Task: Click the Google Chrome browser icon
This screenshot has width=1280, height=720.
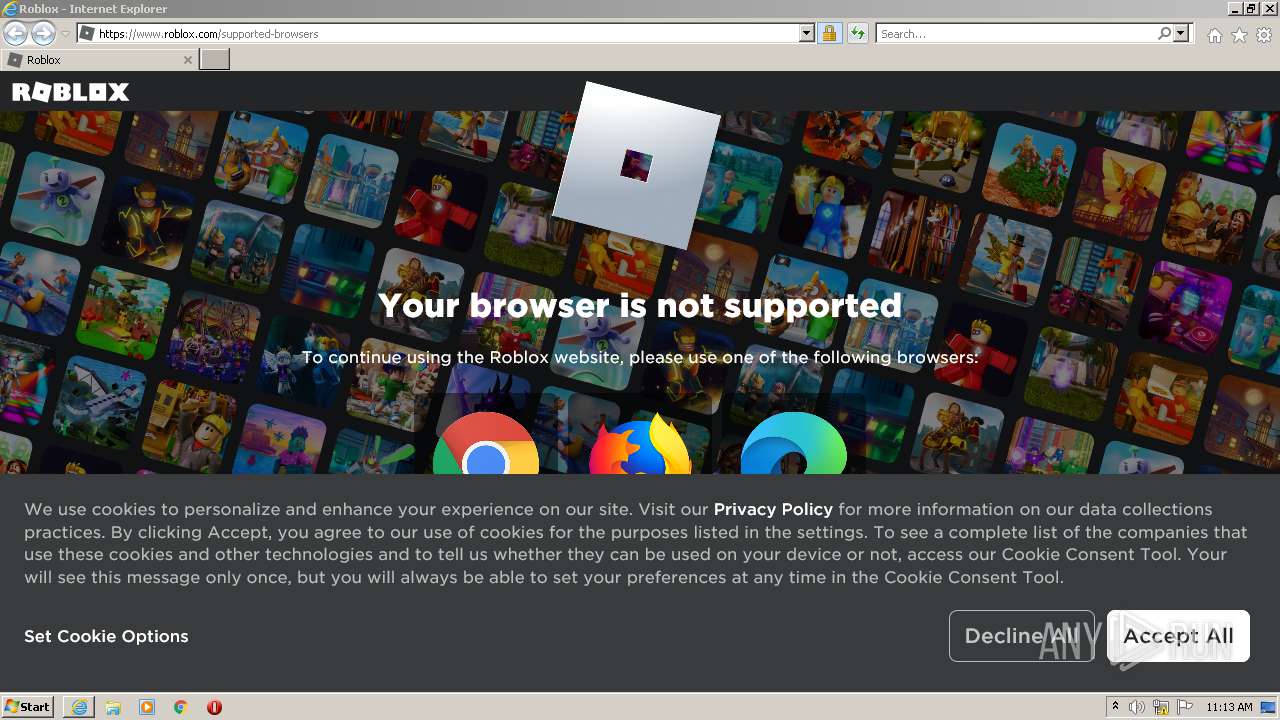Action: (x=486, y=444)
